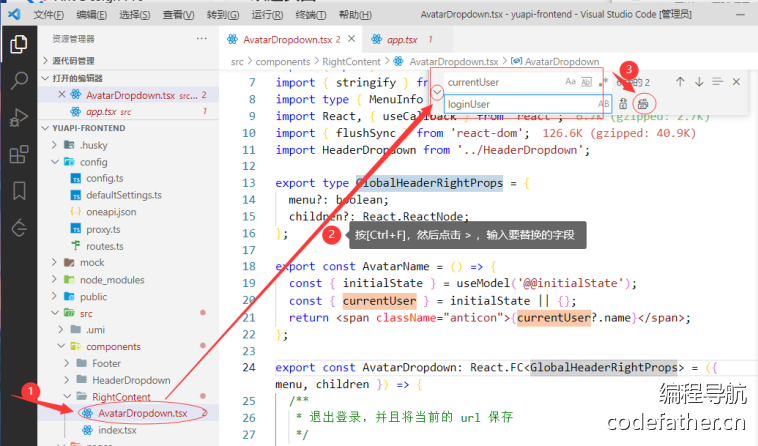Toggle Match Case (Aa) in find box
758x446 pixels.
(x=570, y=82)
